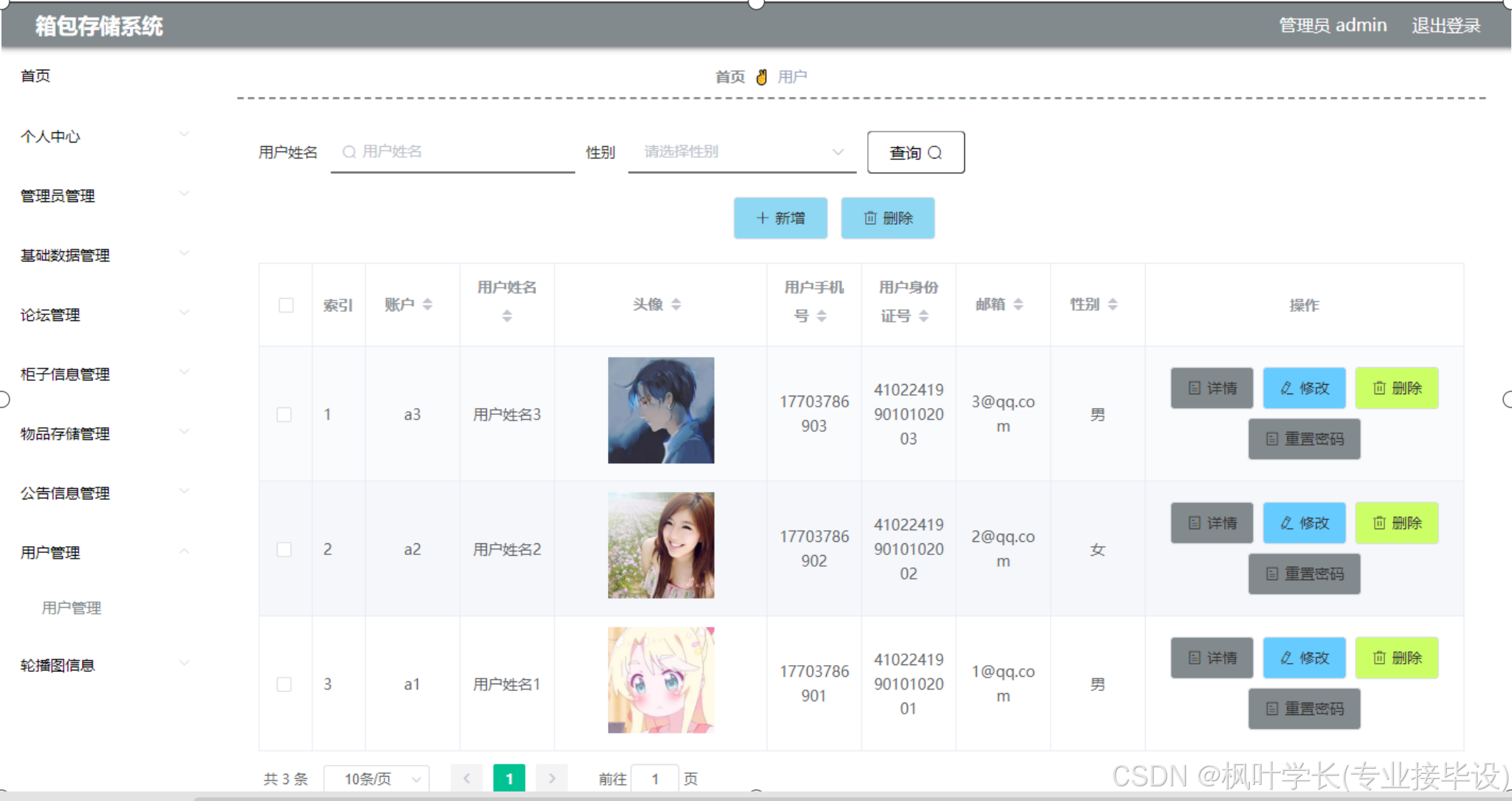
Task: Click the 删除 button in row a3
Action: coord(1397,388)
